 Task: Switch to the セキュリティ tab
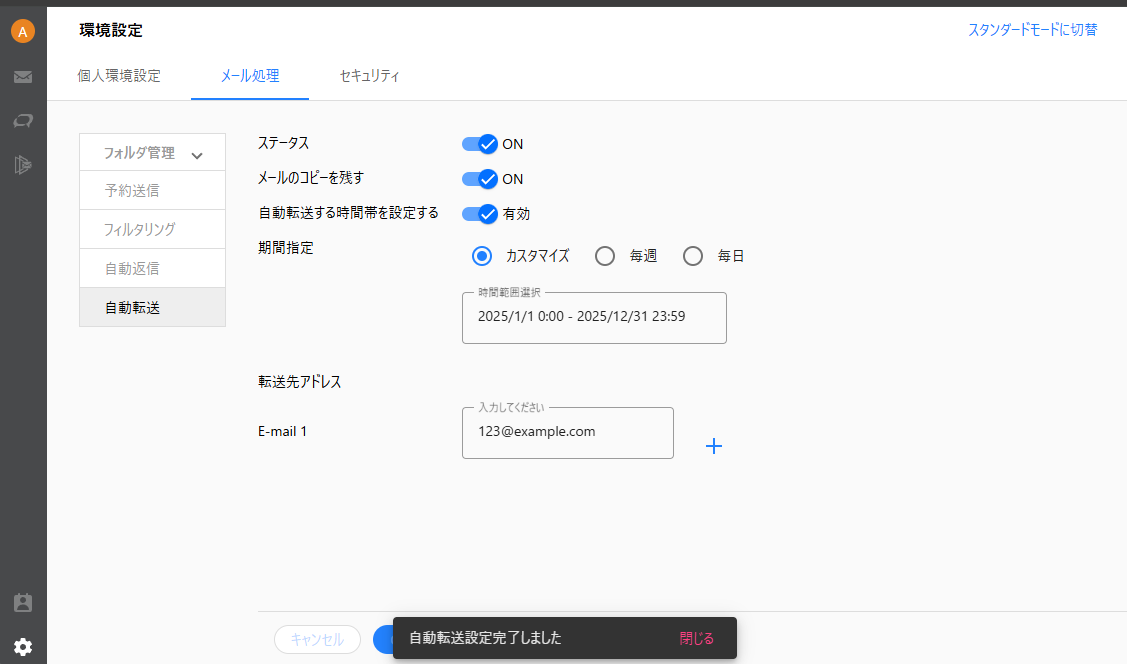pos(369,75)
